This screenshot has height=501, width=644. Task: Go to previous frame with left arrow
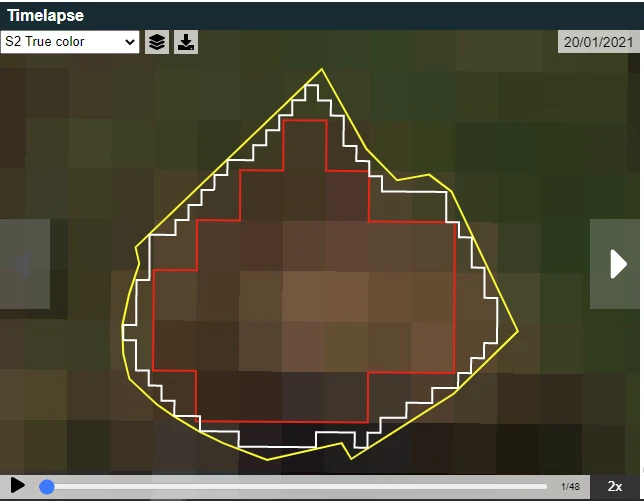[x=24, y=264]
